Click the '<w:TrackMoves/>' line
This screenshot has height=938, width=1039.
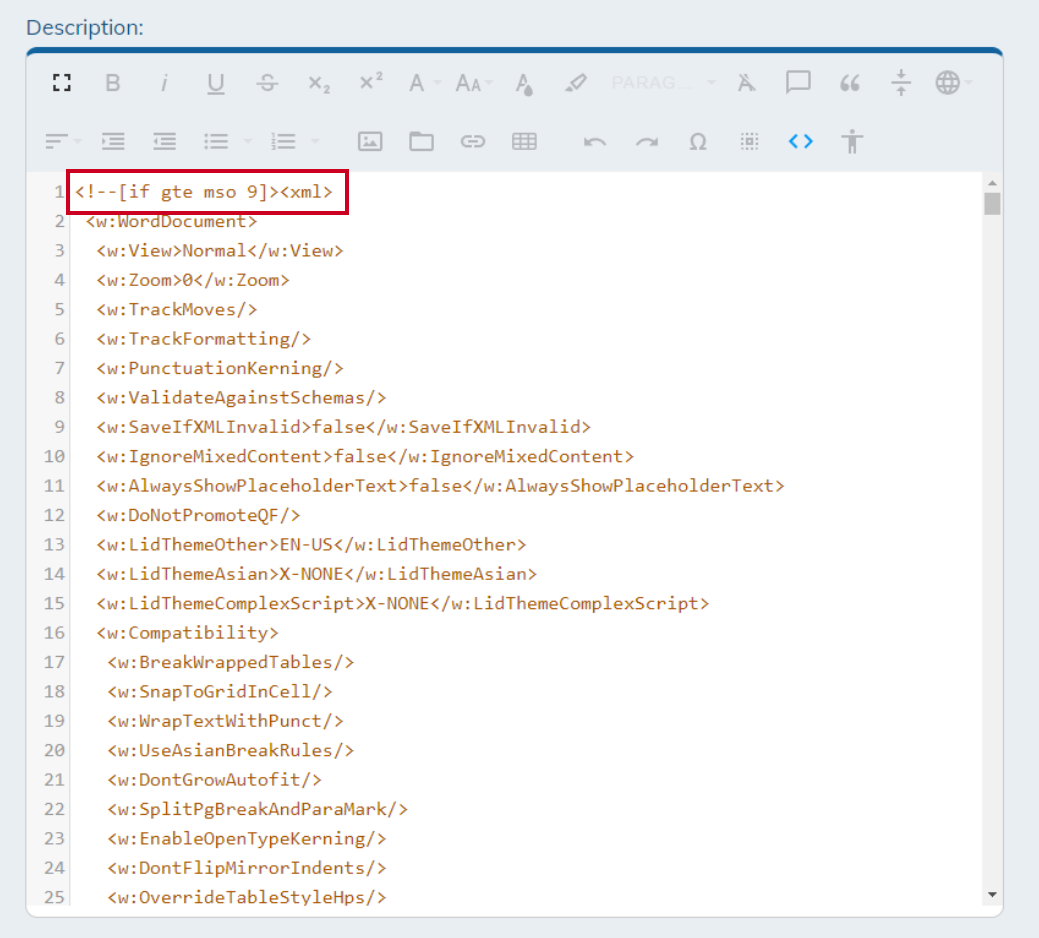coord(177,309)
